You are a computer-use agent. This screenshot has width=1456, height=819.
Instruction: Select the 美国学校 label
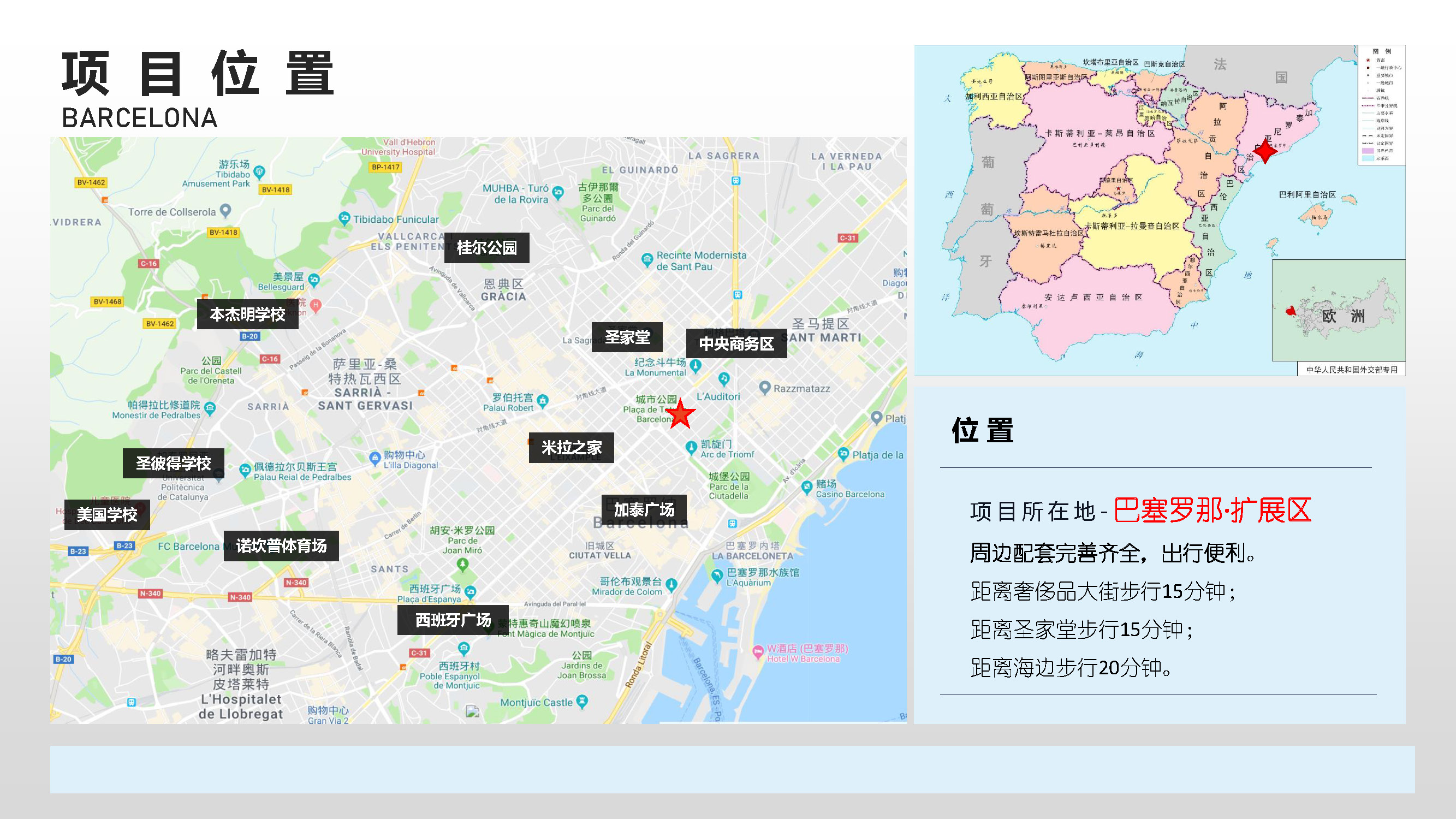pos(107,515)
